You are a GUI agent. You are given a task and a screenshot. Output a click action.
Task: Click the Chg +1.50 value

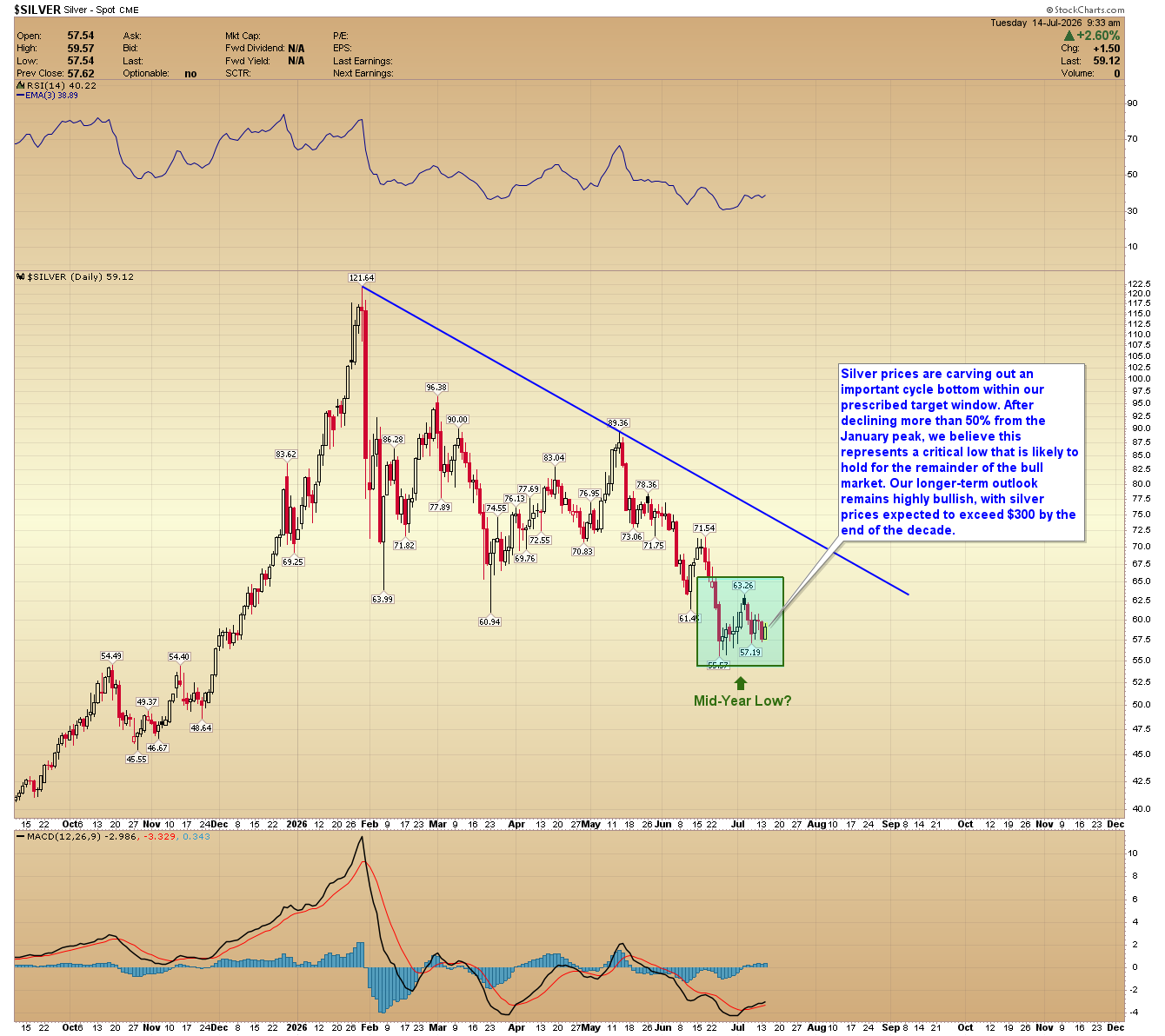click(x=1107, y=49)
